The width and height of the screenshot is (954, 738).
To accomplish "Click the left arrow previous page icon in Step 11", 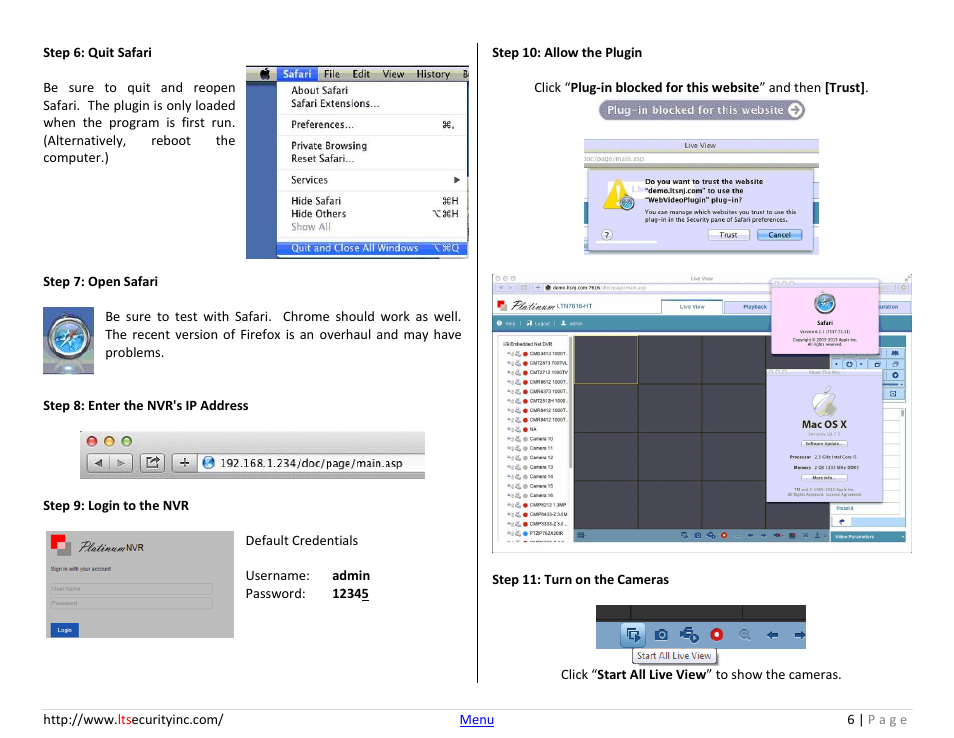I will [773, 635].
